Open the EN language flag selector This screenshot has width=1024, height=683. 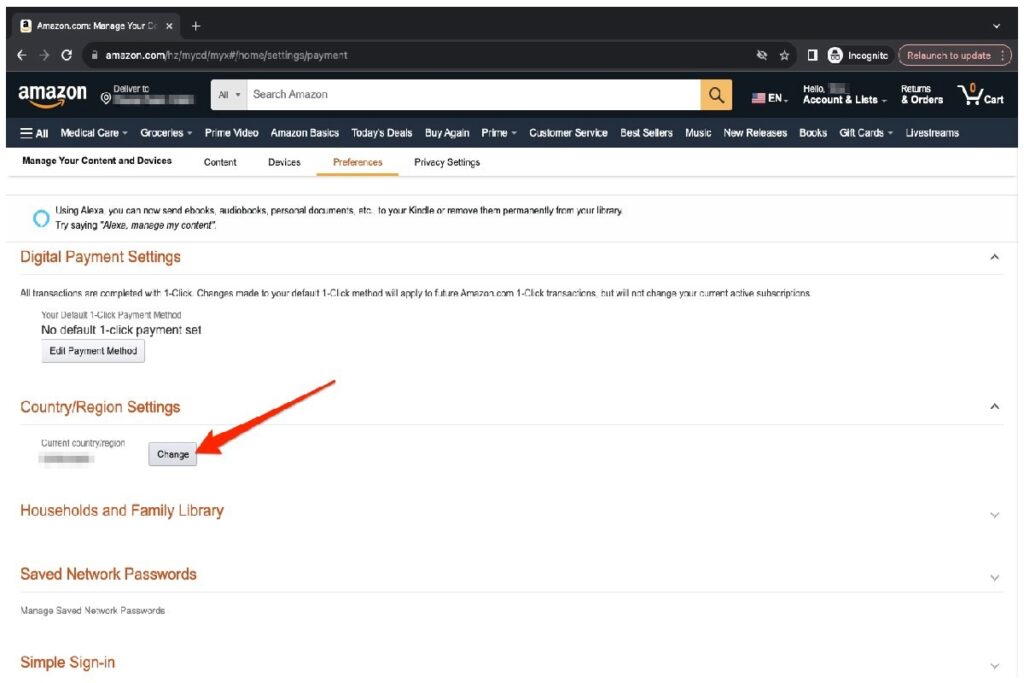[769, 98]
